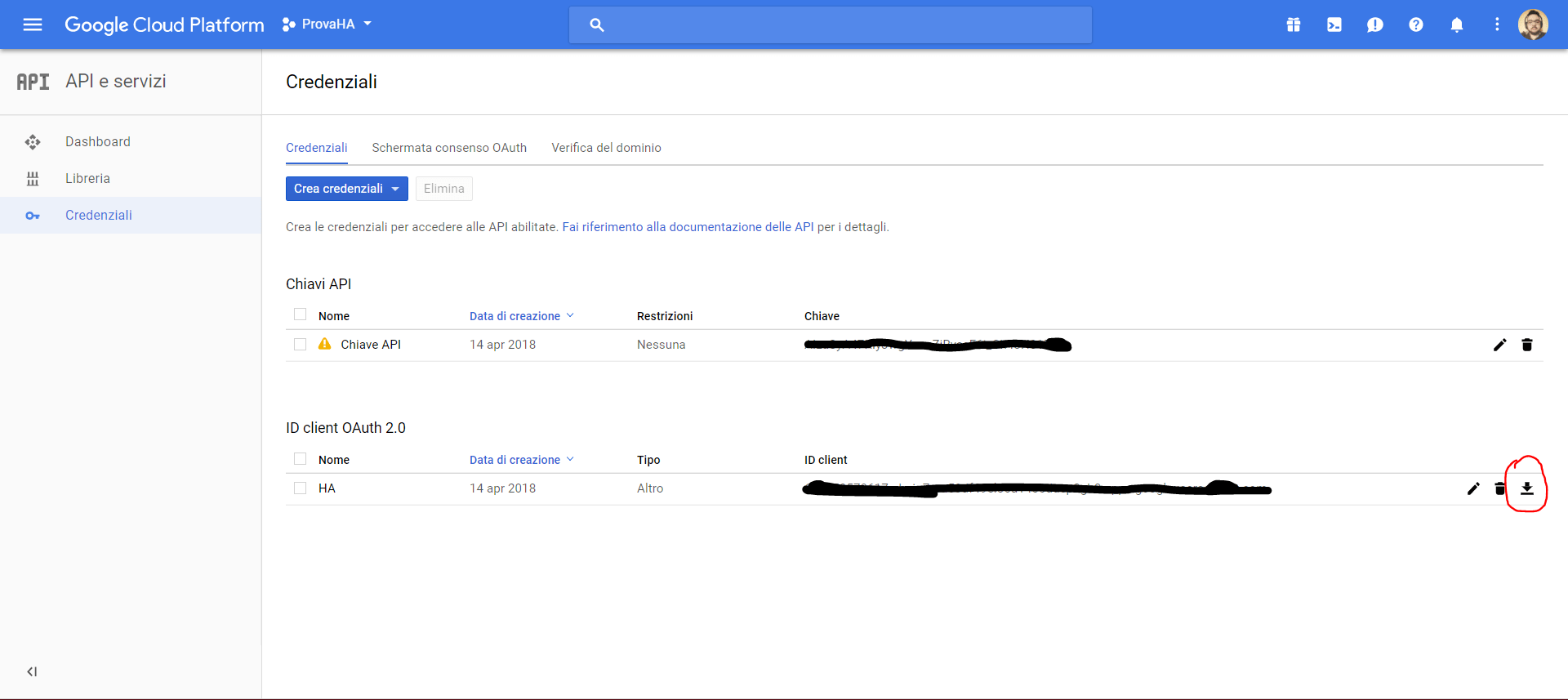
Task: Select all API keys header checkbox
Action: pyautogui.click(x=300, y=315)
